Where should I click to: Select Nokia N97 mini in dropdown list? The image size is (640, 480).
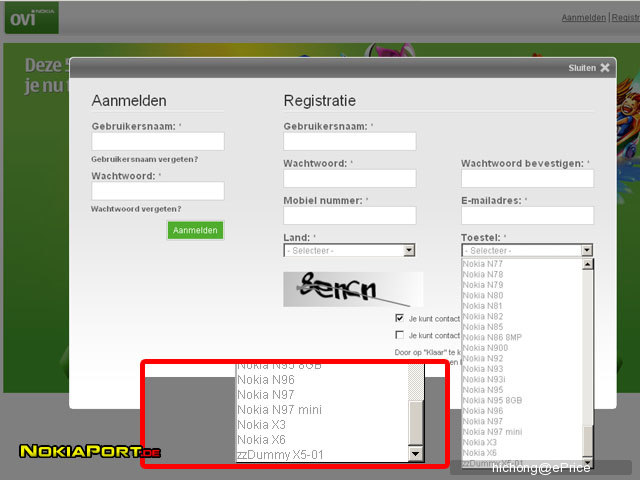click(x=522, y=432)
